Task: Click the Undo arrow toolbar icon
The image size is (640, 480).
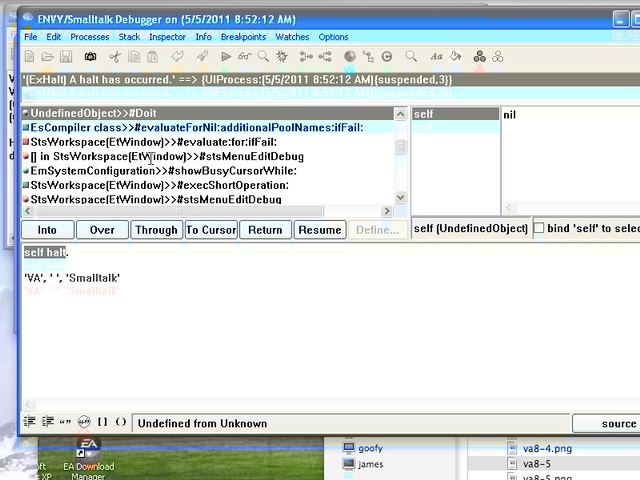Action: click(x=178, y=56)
